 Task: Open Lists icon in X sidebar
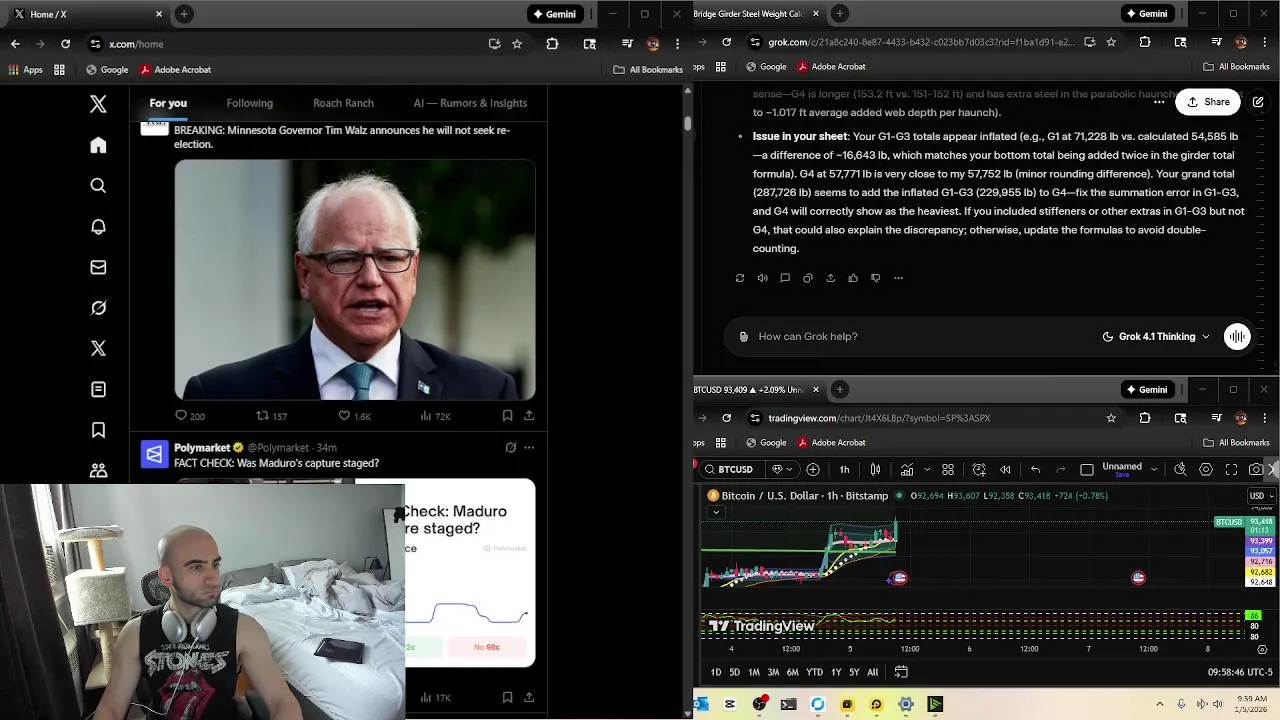tap(98, 389)
